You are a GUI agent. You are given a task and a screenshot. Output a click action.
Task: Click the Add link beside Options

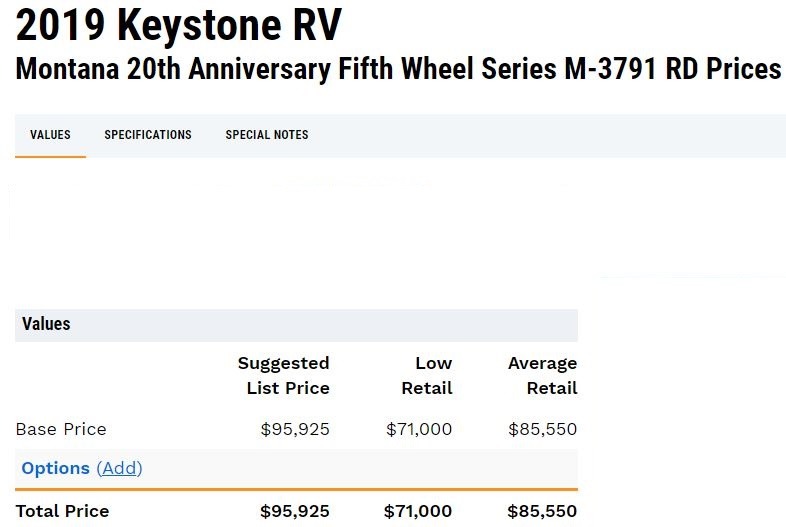[119, 468]
